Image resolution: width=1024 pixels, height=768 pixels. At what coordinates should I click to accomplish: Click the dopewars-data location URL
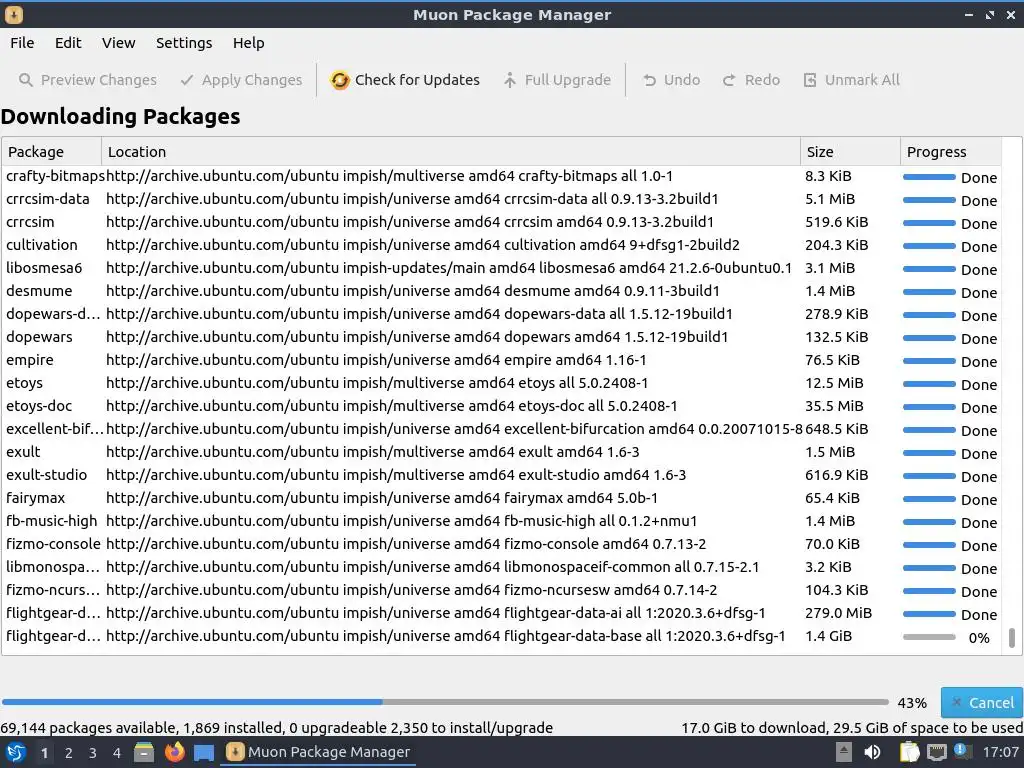[419, 313]
